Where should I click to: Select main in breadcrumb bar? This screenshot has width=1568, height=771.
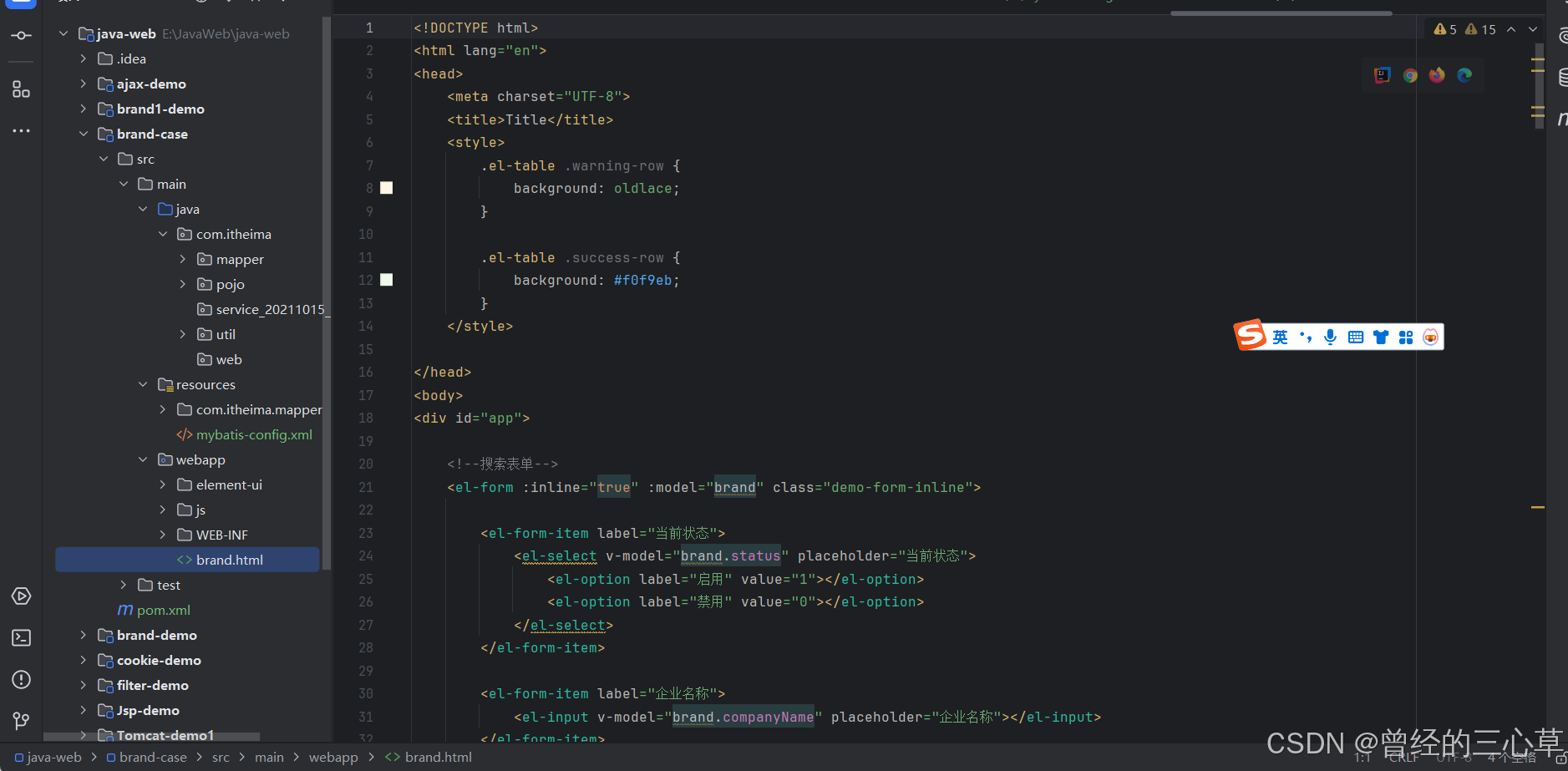[269, 757]
